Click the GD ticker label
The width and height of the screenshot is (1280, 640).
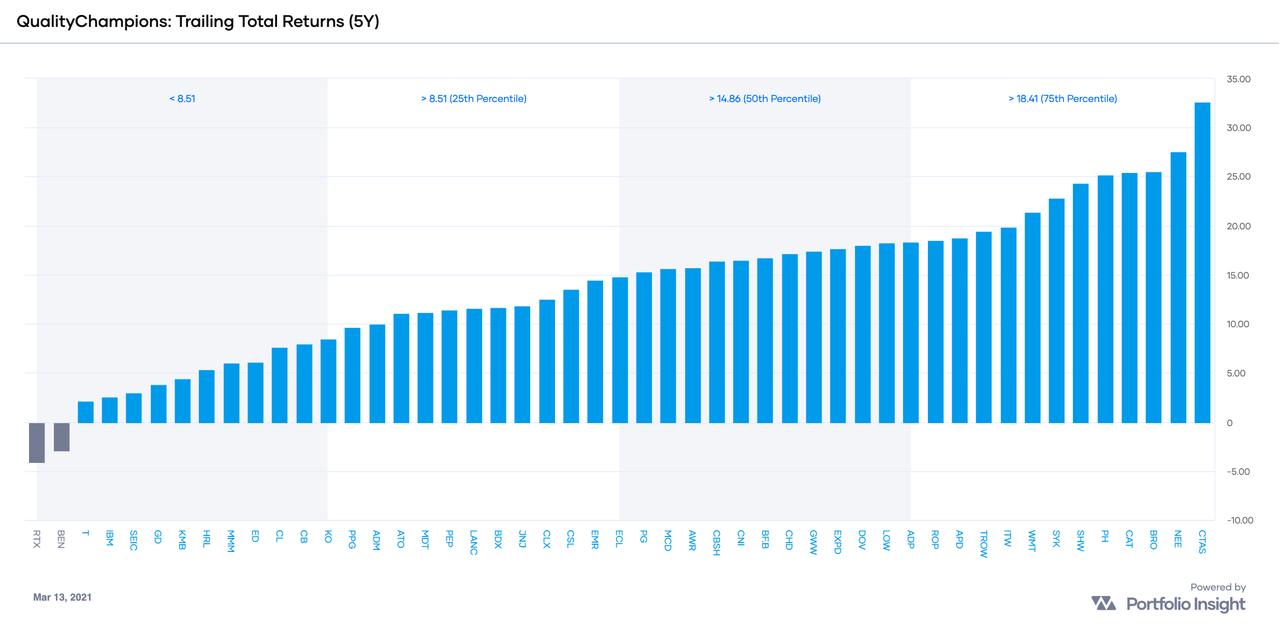click(x=158, y=537)
